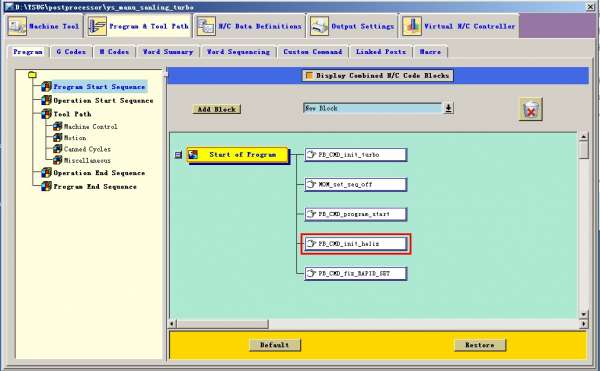This screenshot has width=600, height=371.
Task: Click the trash can delete icon
Action: pos(531,110)
